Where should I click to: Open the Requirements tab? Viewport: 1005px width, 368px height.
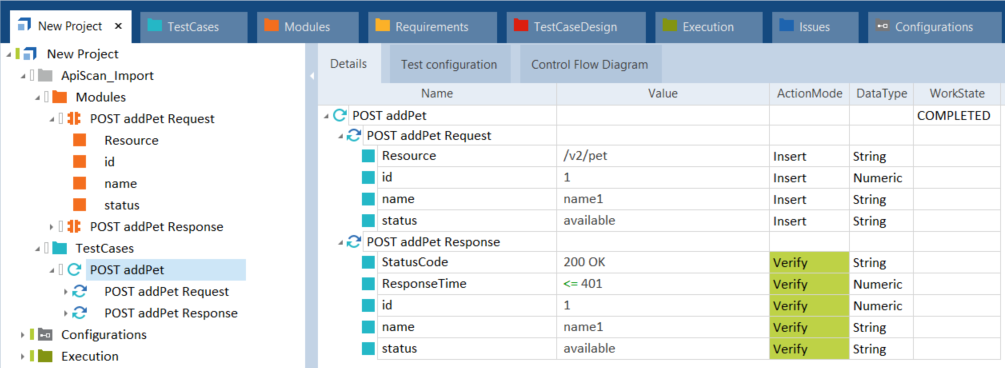[432, 27]
